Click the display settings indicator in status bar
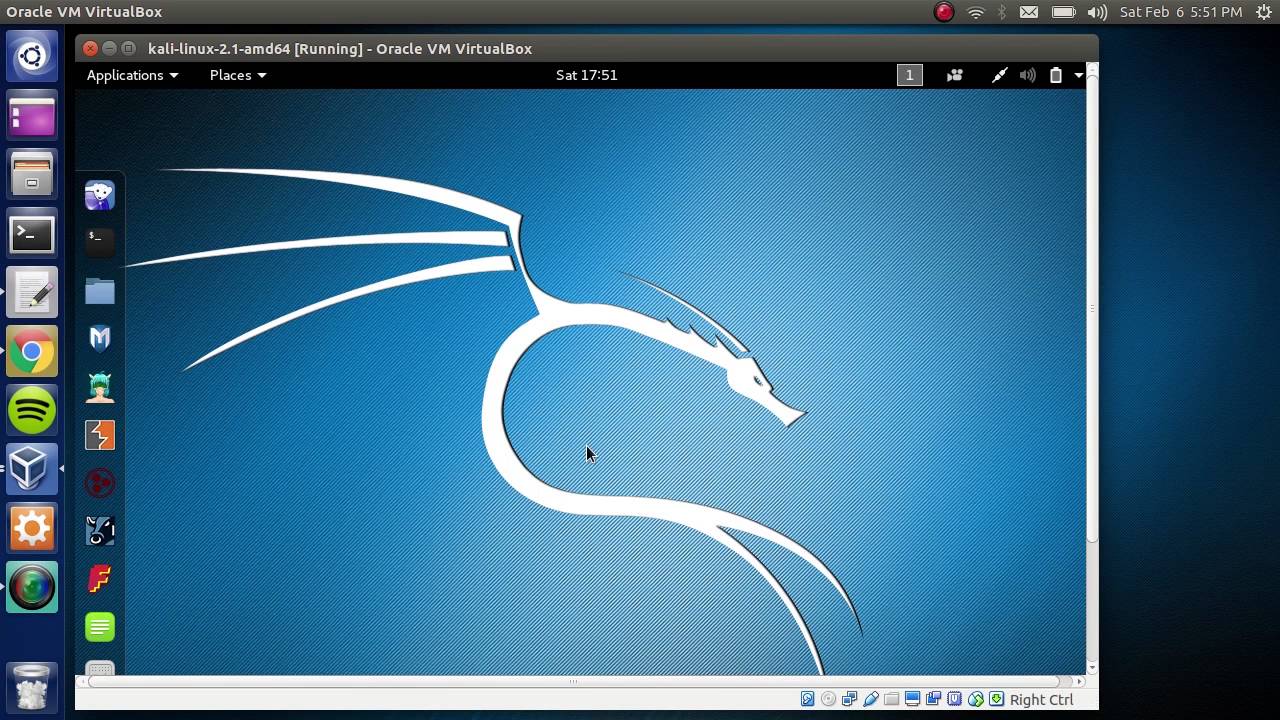This screenshot has width=1280, height=720. (x=912, y=699)
